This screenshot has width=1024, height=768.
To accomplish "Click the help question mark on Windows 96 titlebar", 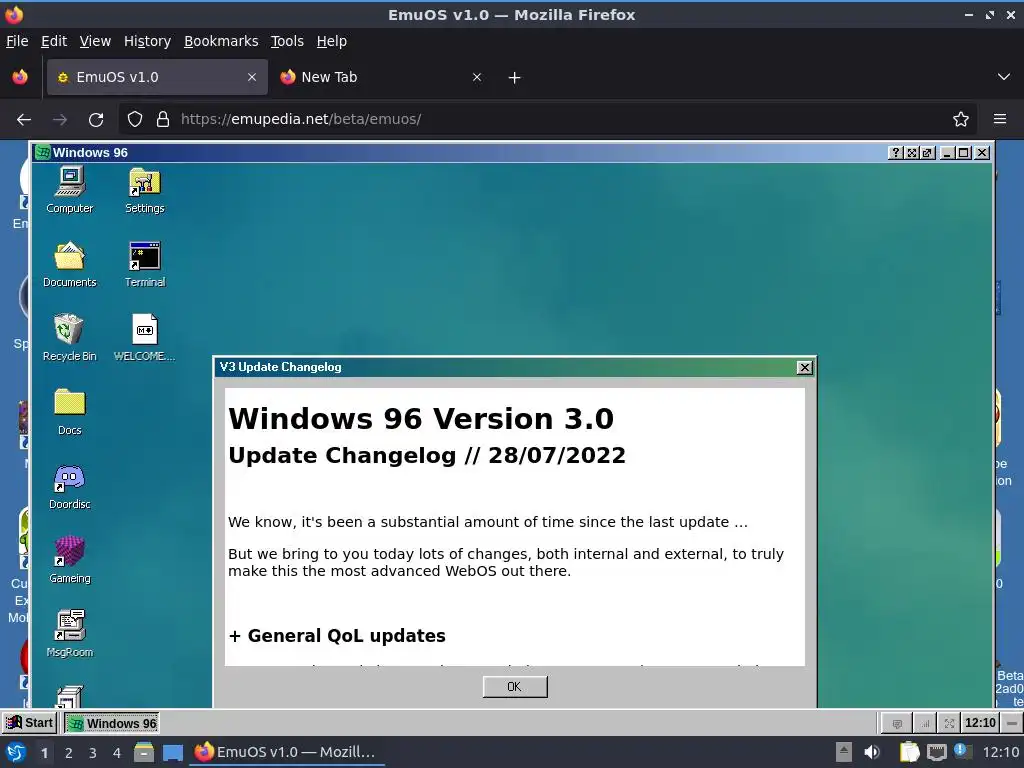I will [x=895, y=153].
